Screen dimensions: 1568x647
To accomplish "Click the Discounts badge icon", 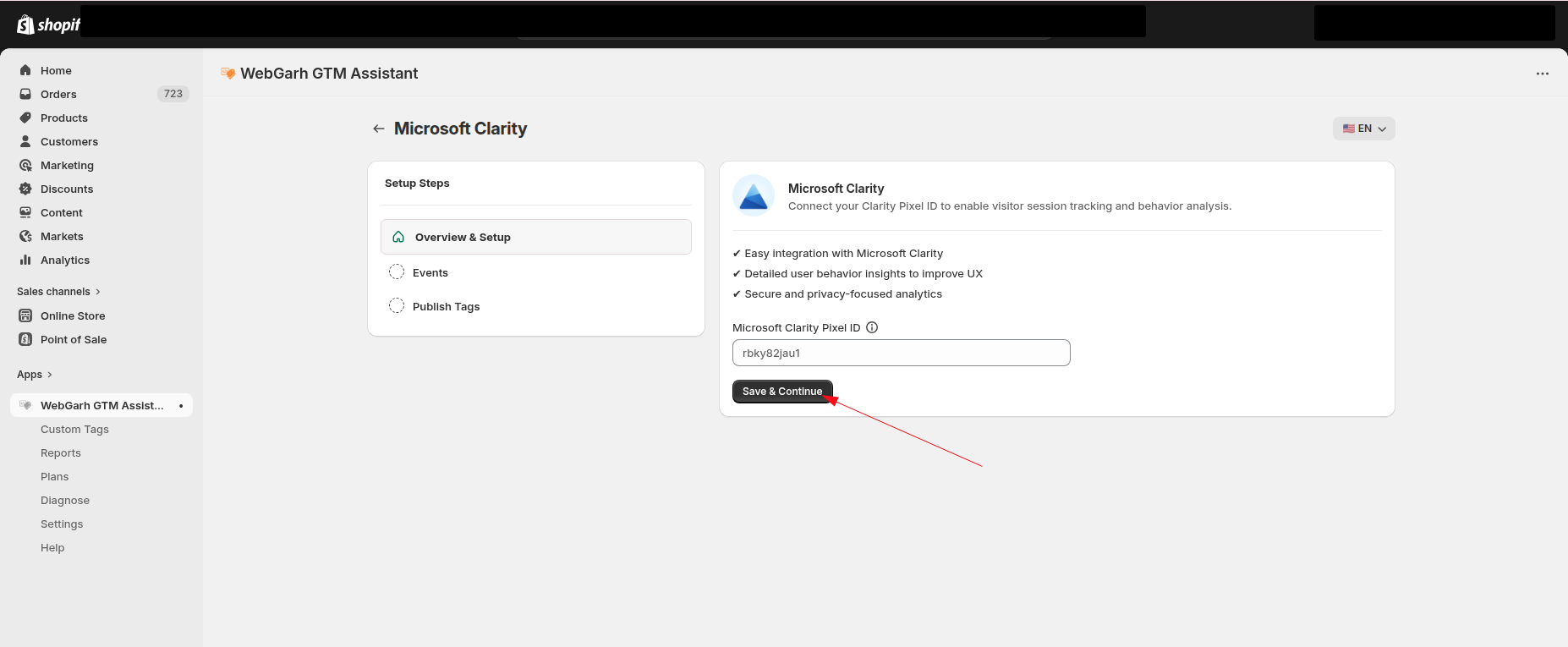I will [25, 189].
